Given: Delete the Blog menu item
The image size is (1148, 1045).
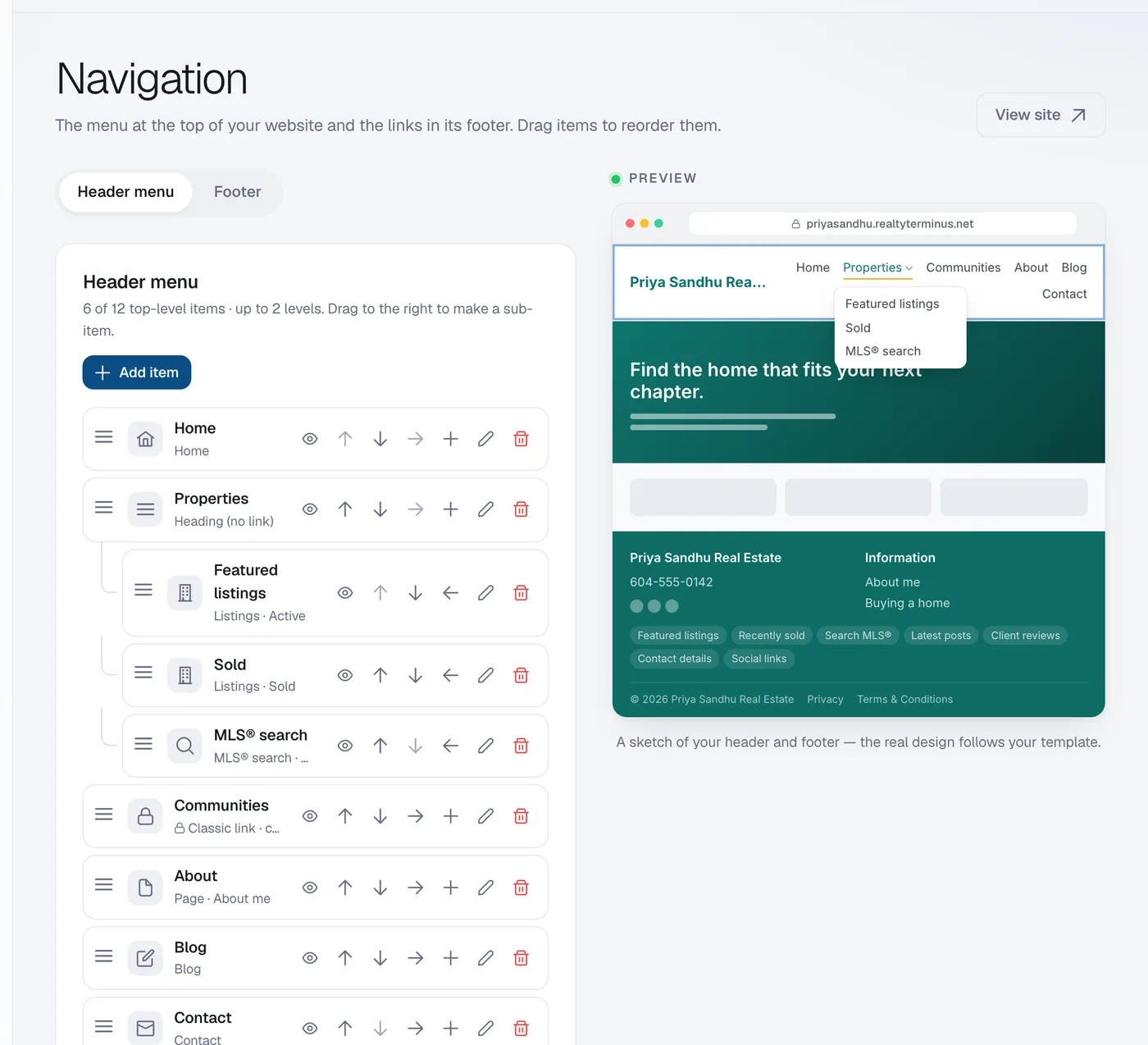Looking at the screenshot, I should [521, 958].
